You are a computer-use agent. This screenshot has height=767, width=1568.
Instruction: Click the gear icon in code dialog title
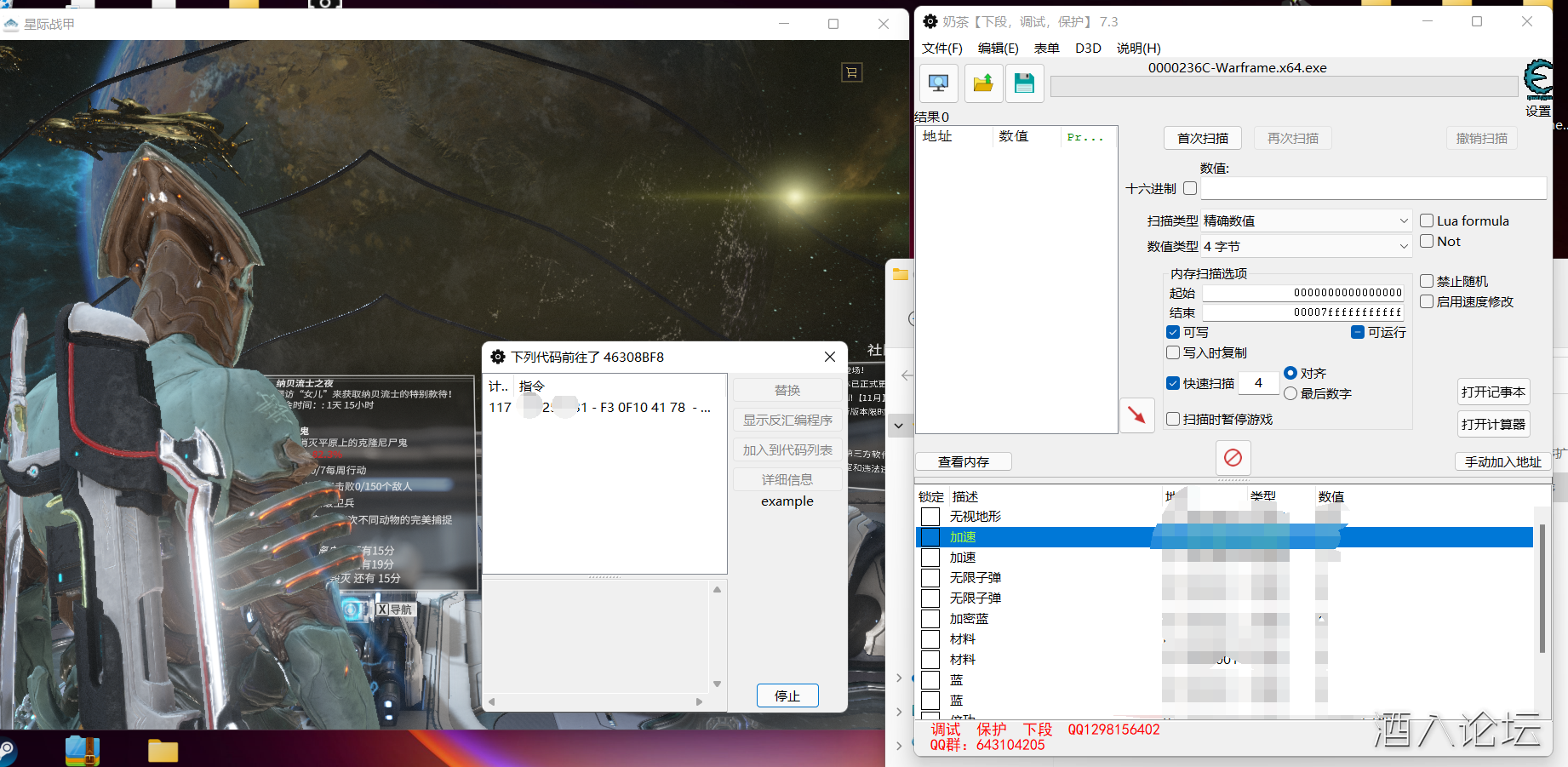(x=498, y=357)
